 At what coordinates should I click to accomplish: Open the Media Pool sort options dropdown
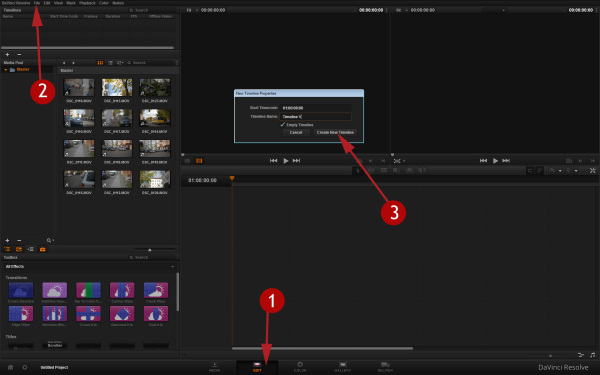120,63
